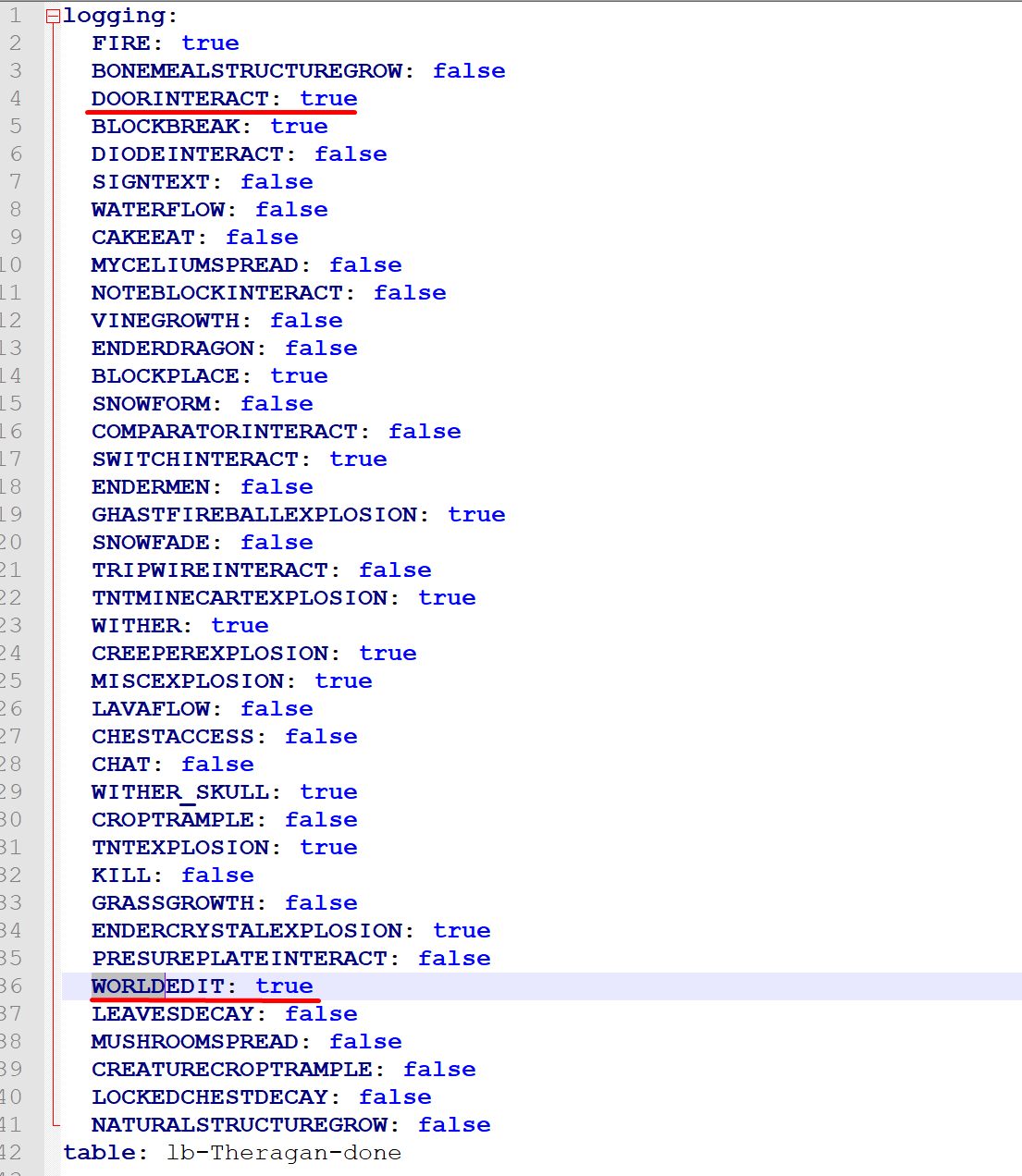Click the false value of CHESTACCESS
The image size is (1022, 1176).
click(x=321, y=736)
